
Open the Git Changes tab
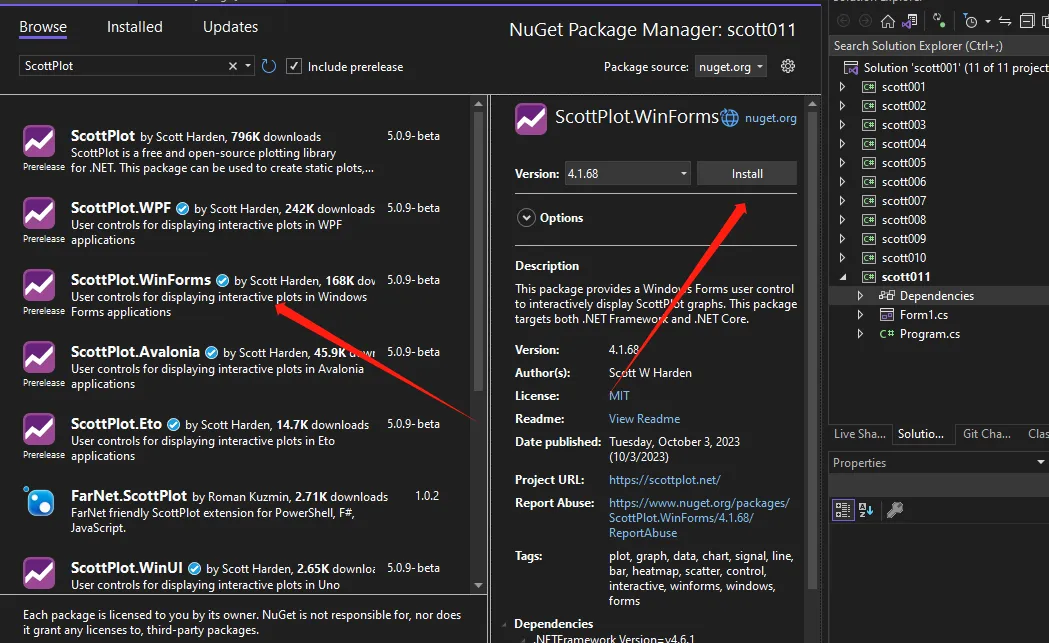coord(986,434)
